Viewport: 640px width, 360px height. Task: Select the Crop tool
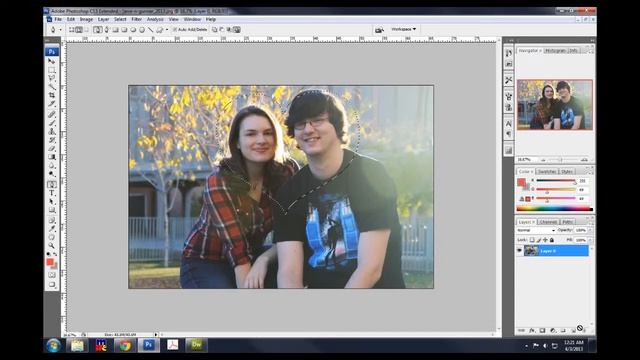pos(51,96)
